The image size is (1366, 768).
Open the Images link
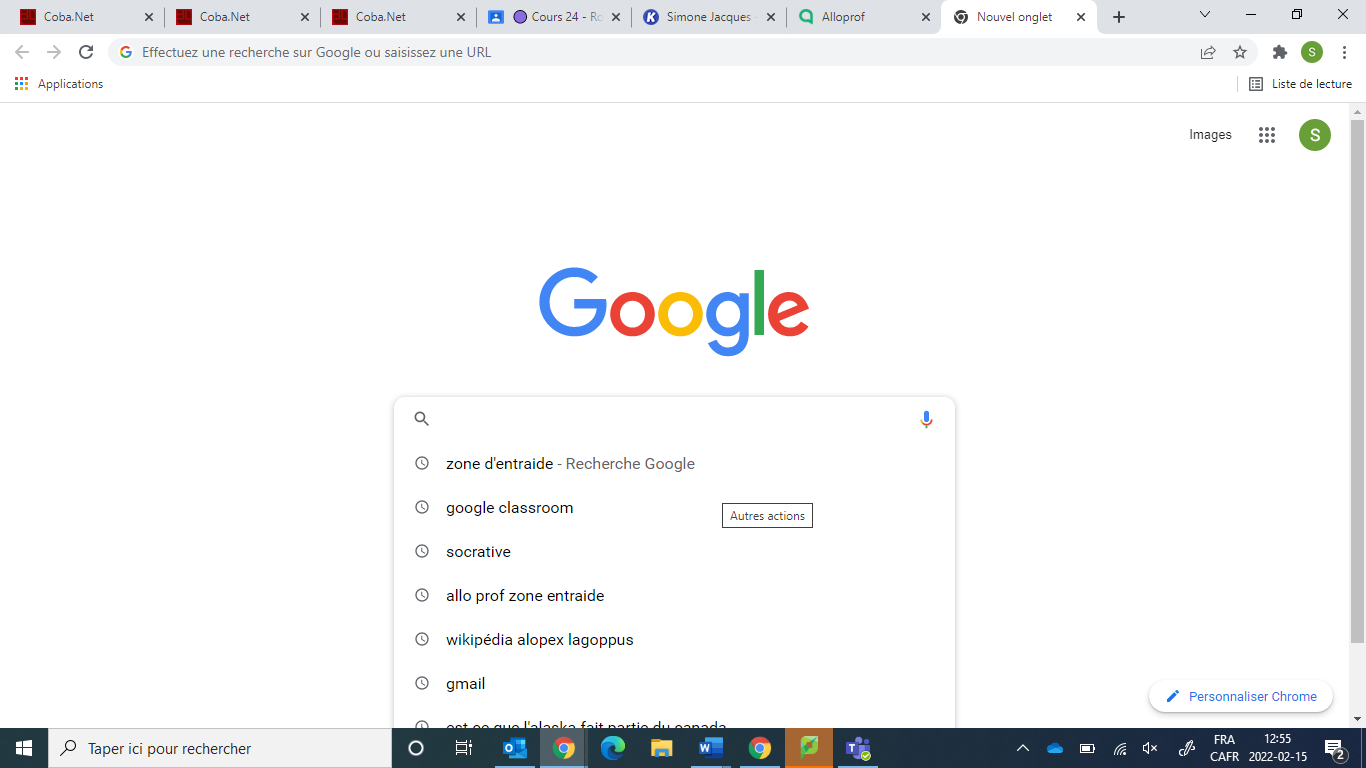pos(1210,135)
